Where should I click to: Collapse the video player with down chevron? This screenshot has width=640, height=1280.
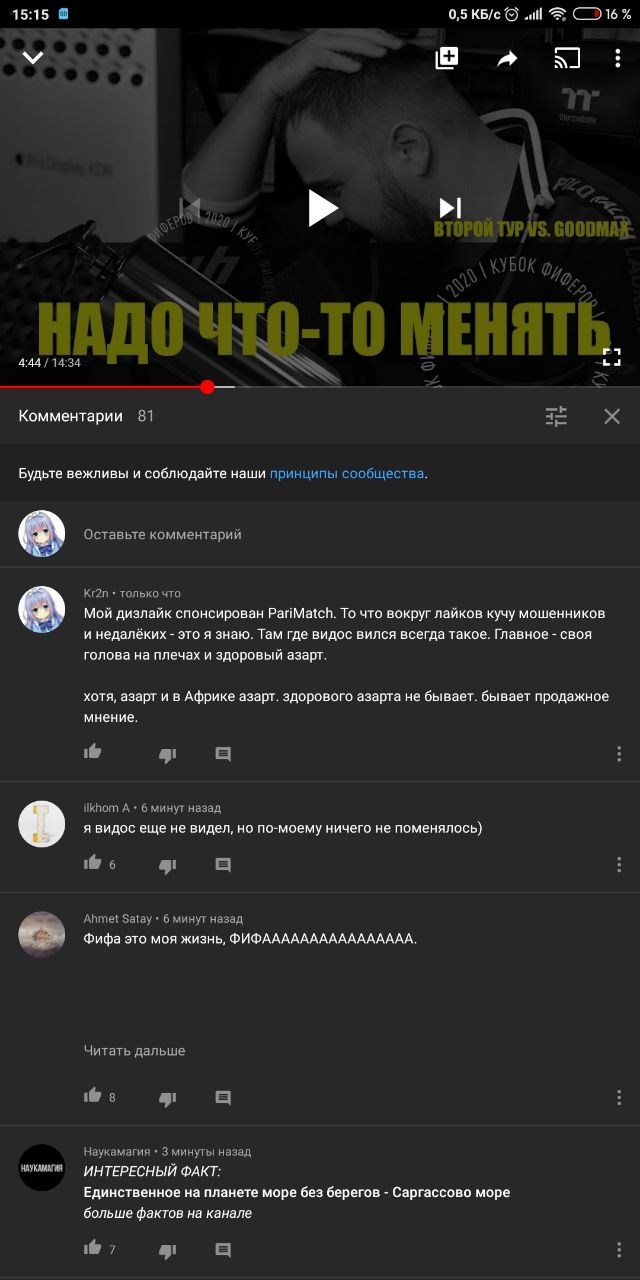[x=33, y=58]
